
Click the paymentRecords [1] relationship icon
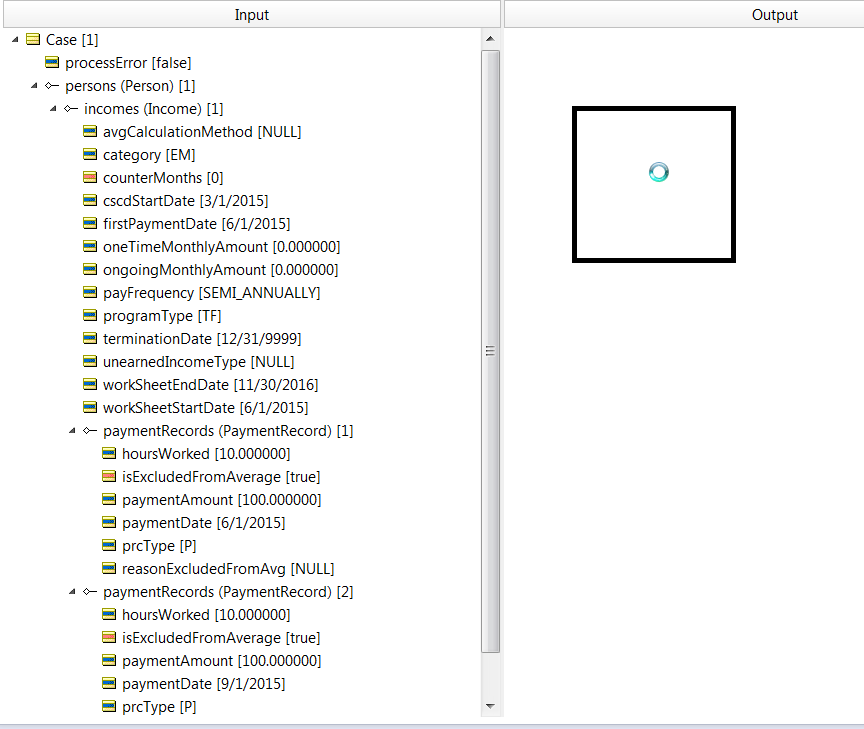coord(90,430)
